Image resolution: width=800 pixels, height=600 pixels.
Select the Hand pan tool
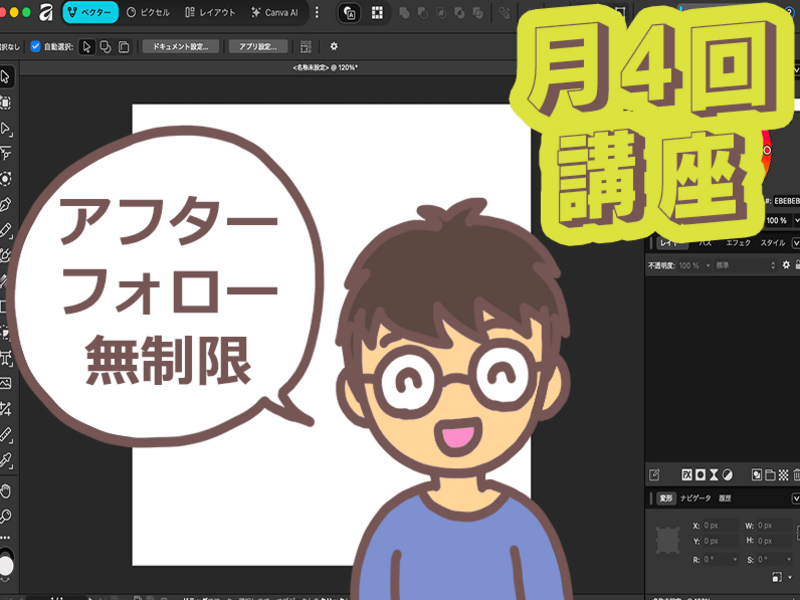click(x=6, y=491)
